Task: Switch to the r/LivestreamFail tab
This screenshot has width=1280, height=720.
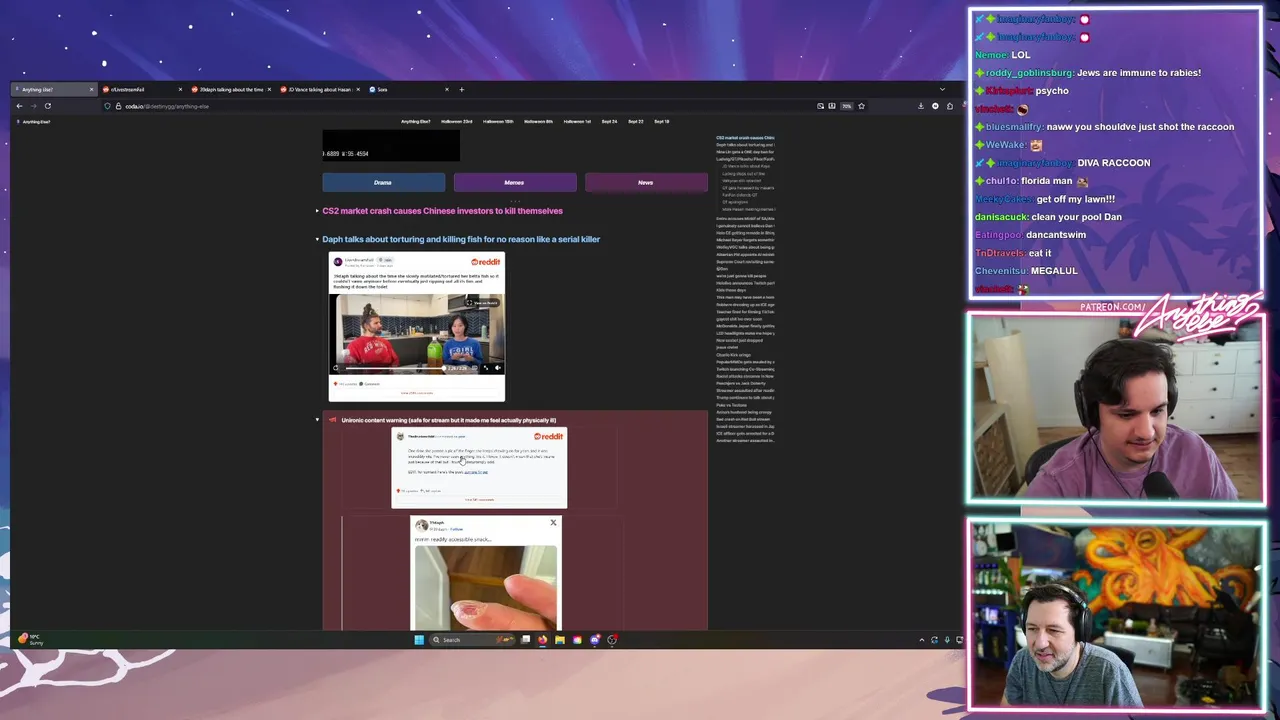Action: pyautogui.click(x=140, y=89)
